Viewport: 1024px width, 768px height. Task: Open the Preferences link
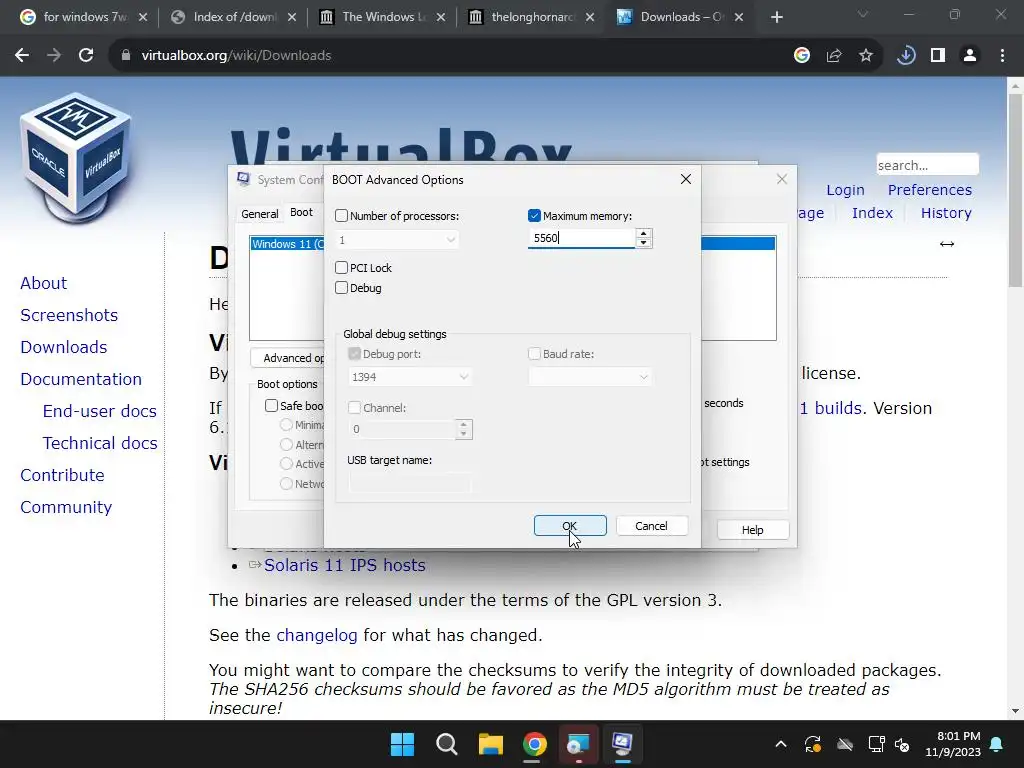(x=929, y=190)
